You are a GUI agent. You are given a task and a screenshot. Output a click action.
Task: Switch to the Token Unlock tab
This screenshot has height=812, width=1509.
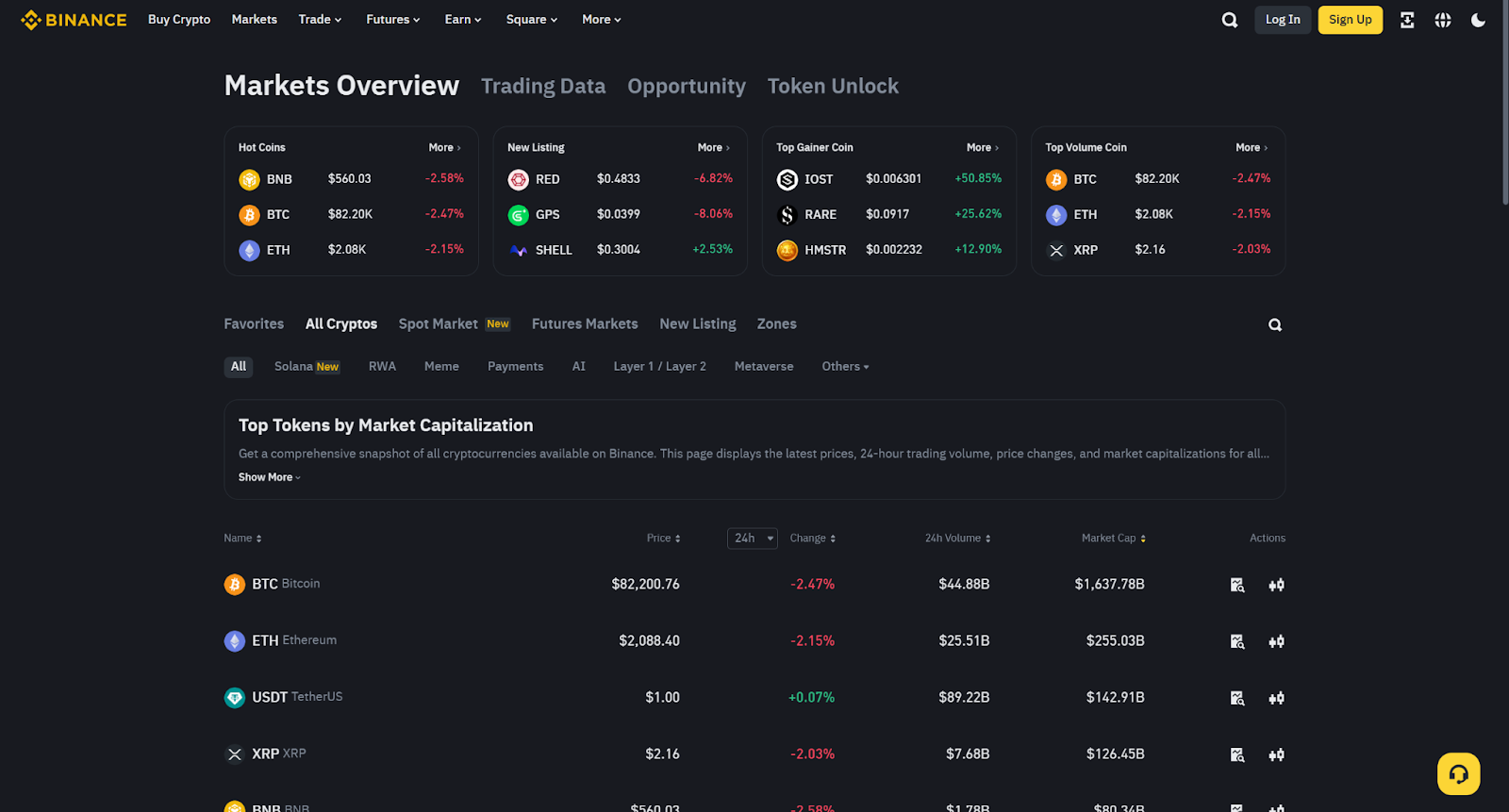pyautogui.click(x=833, y=86)
